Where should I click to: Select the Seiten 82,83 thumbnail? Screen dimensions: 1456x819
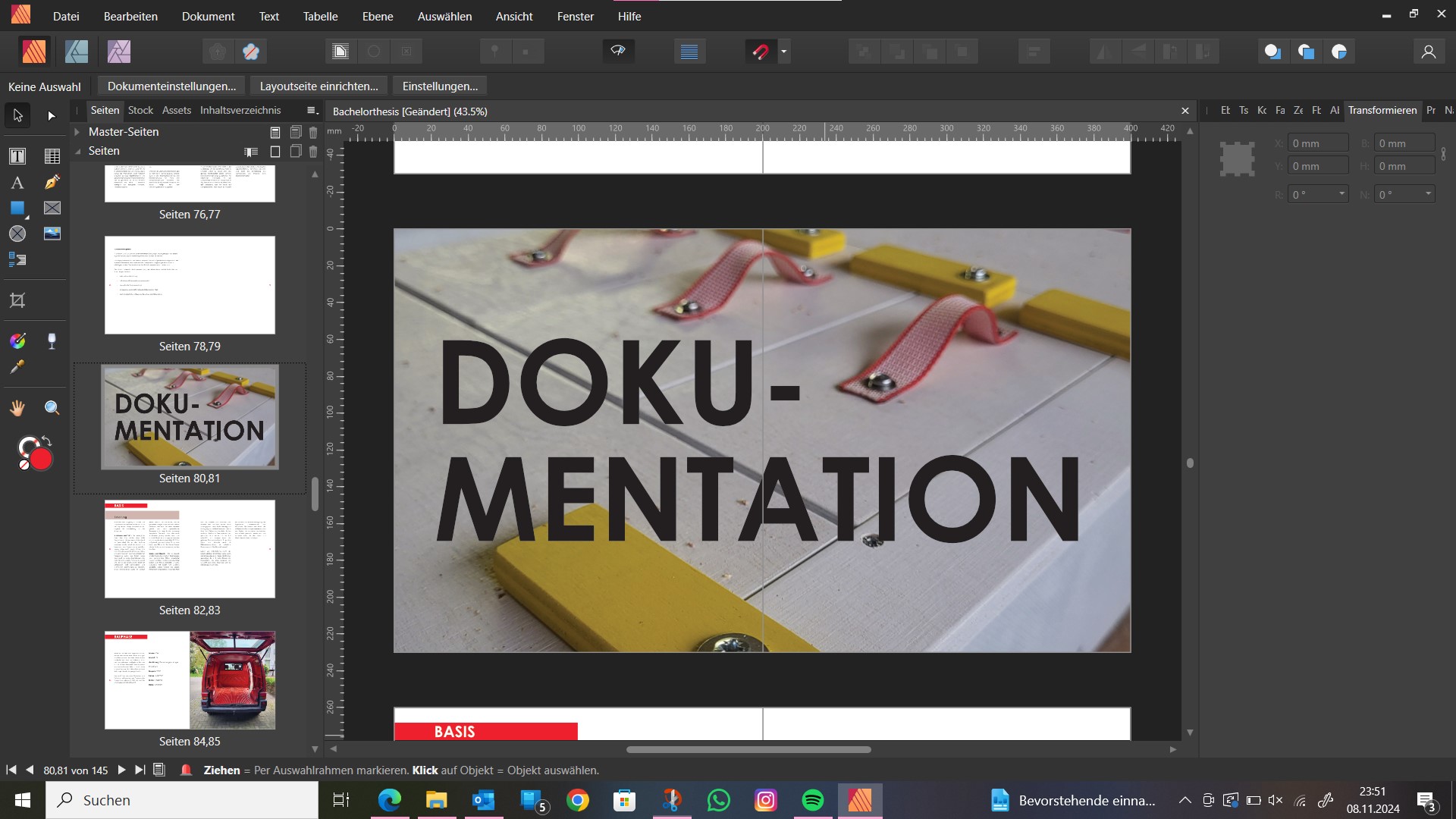[190, 549]
